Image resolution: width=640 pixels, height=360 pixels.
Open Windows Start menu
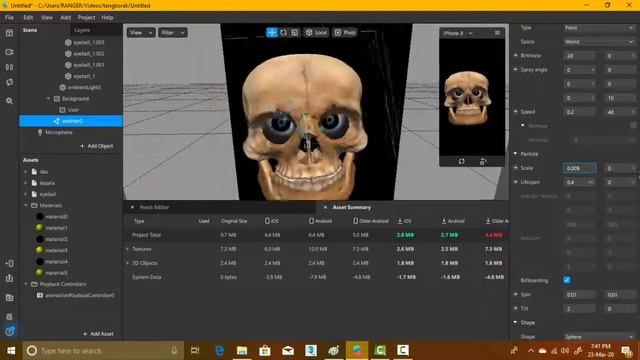(11, 351)
